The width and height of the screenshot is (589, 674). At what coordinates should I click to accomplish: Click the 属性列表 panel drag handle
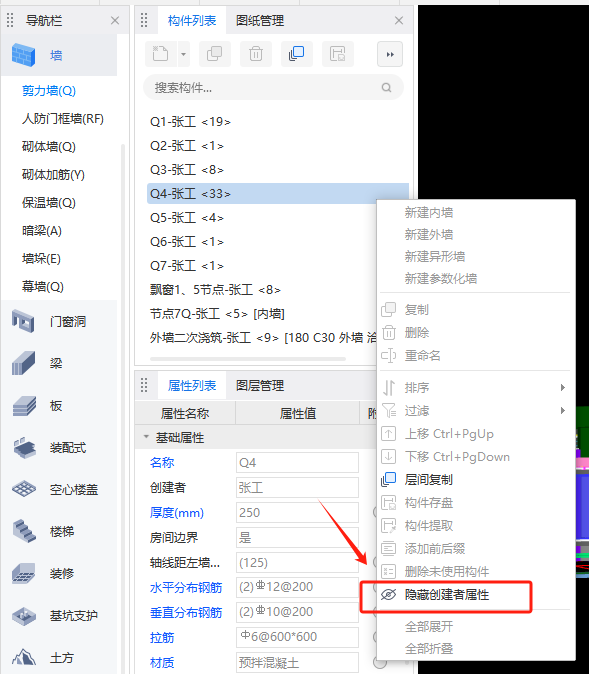144,385
